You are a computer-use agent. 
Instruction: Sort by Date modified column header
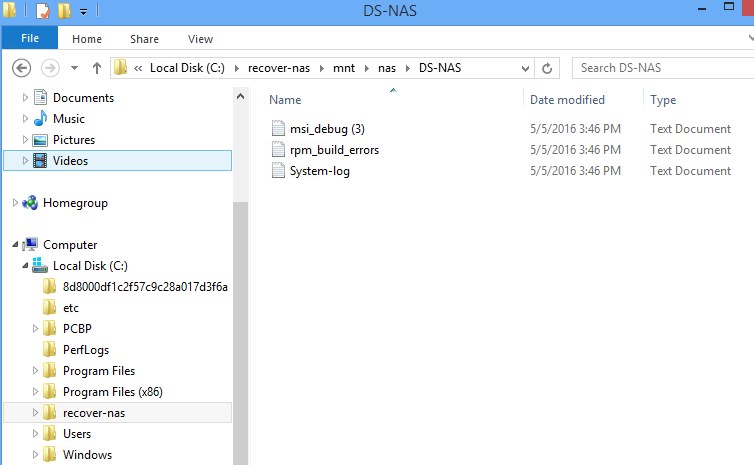tap(567, 100)
